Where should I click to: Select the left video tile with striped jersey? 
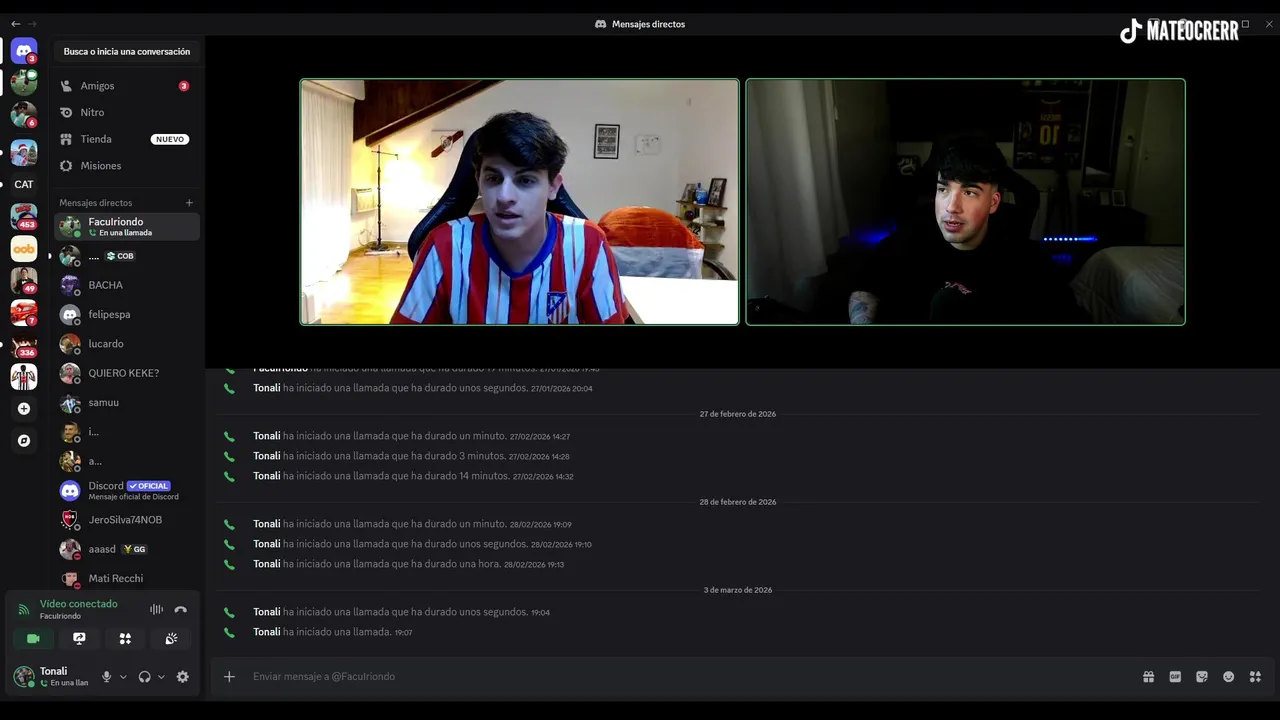520,202
